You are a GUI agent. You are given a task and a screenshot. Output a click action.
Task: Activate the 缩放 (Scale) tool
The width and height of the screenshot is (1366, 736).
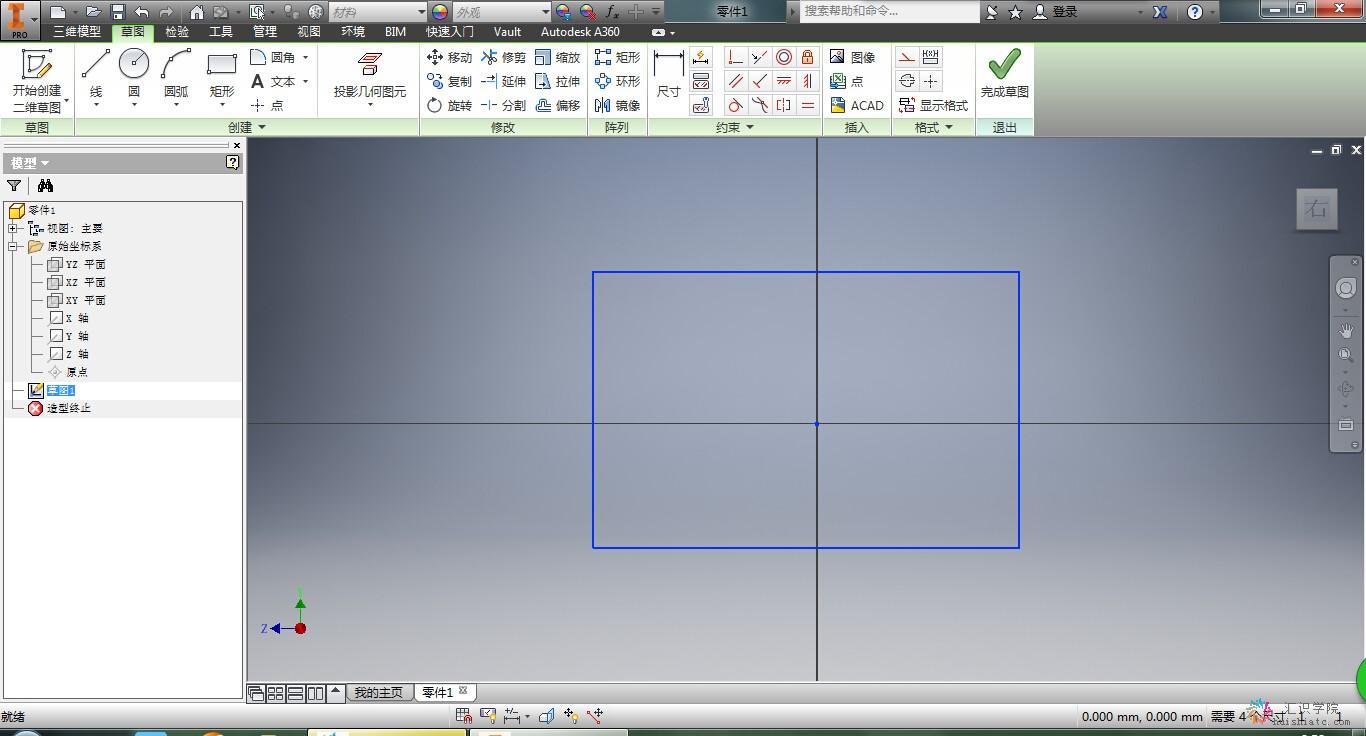557,57
